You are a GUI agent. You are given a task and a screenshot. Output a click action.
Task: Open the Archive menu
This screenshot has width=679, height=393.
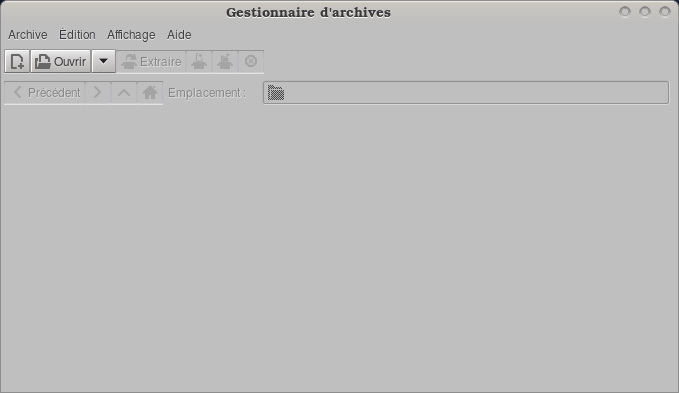coord(28,35)
